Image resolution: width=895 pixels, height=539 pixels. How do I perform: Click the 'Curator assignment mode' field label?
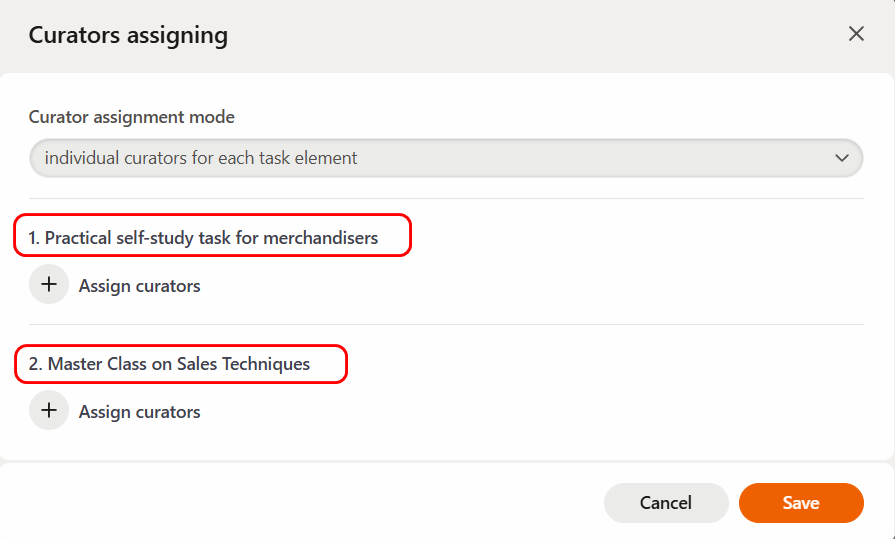point(132,117)
